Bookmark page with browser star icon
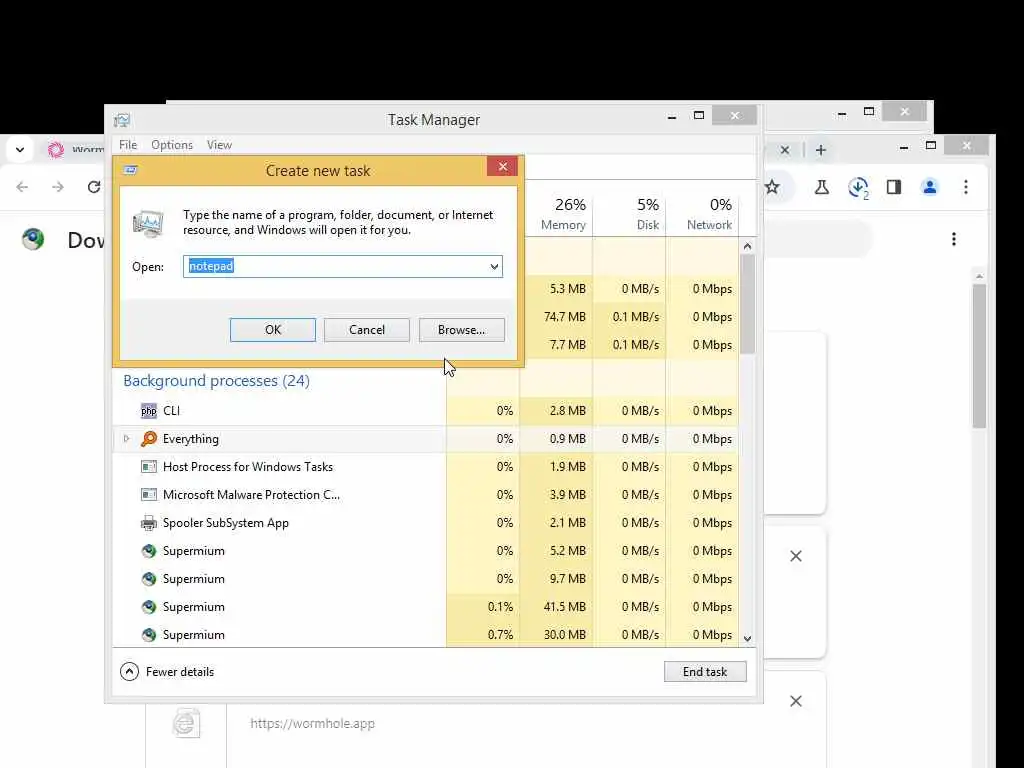This screenshot has height=768, width=1024. (772, 187)
